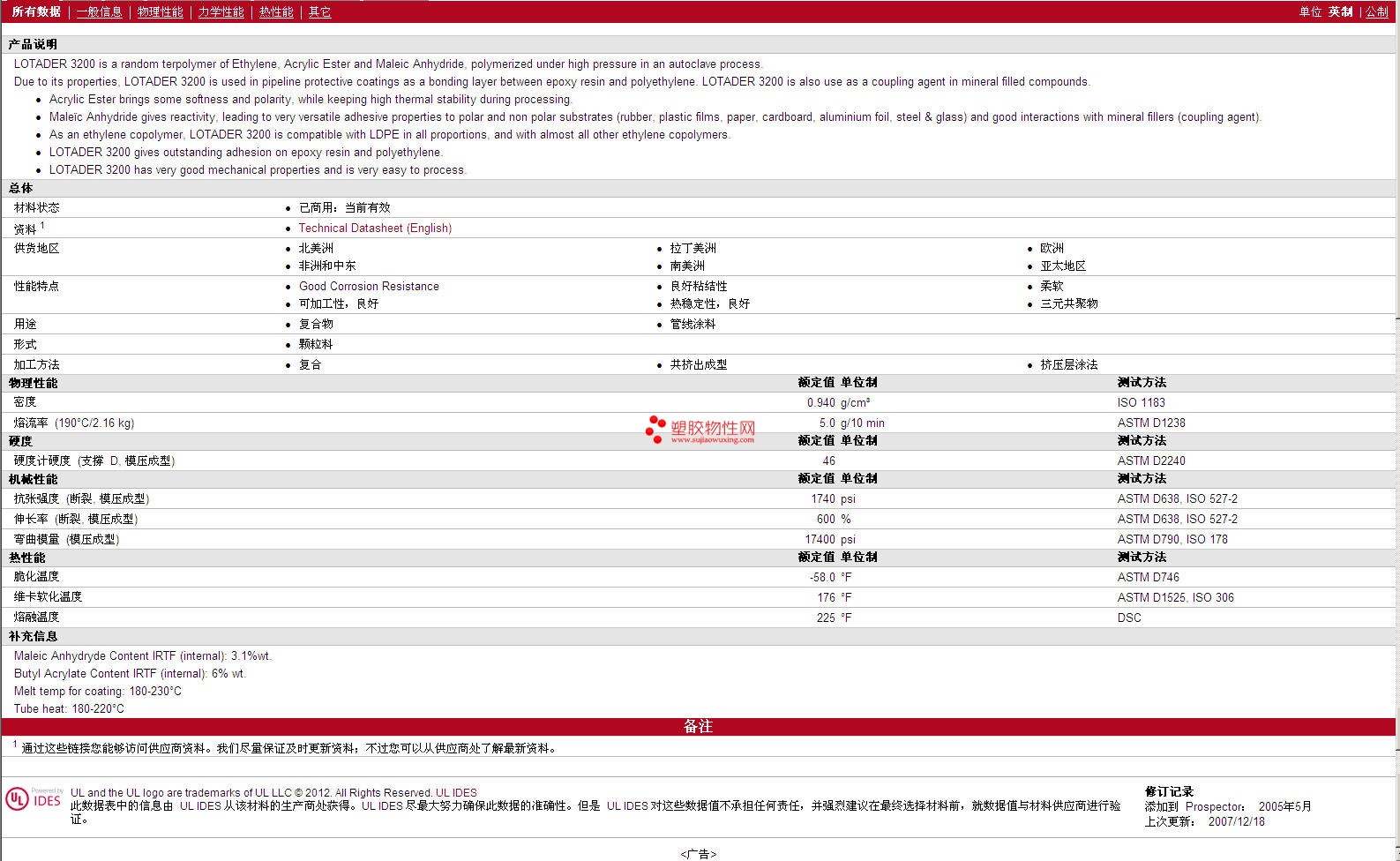Select the 欧洲 region entry
The image size is (1400, 861).
click(1052, 249)
